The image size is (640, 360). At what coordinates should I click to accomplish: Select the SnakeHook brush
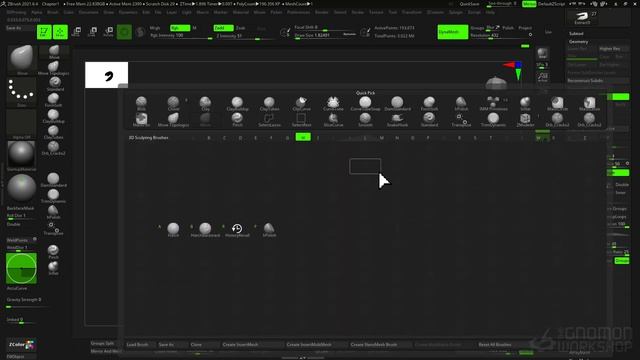pos(397,120)
